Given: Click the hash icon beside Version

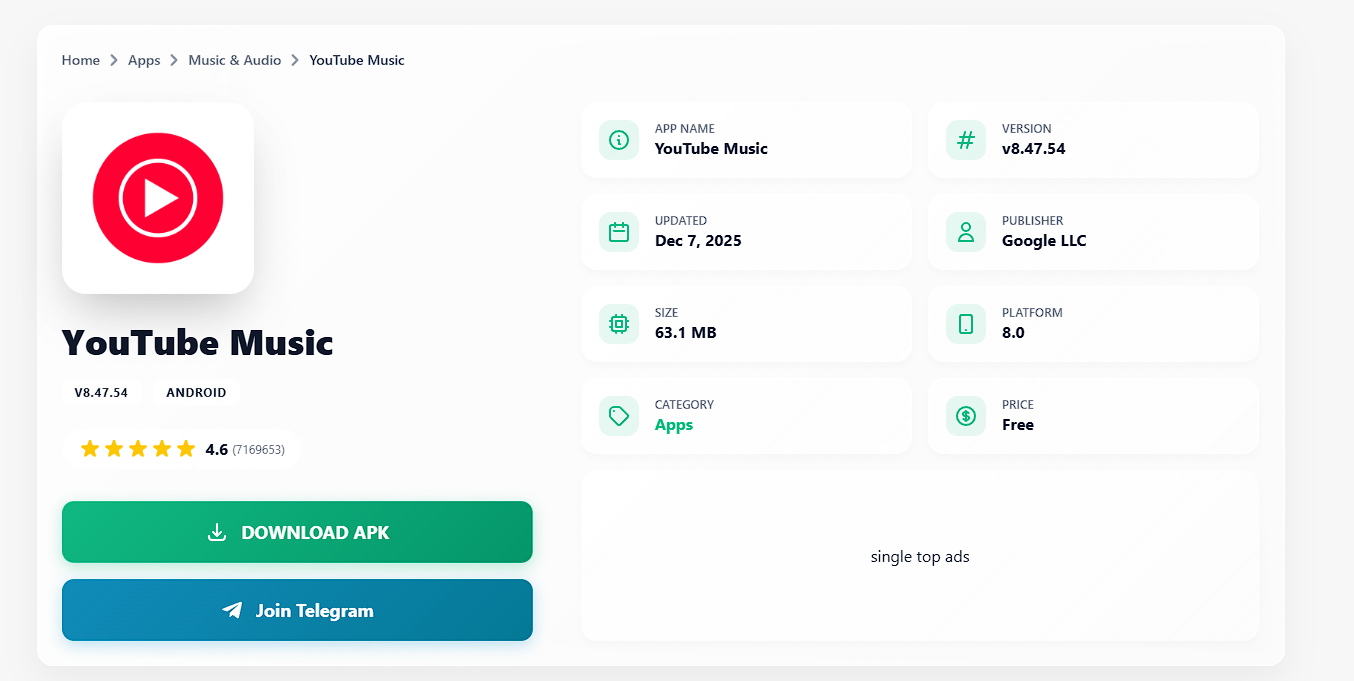Looking at the screenshot, I should coord(966,140).
